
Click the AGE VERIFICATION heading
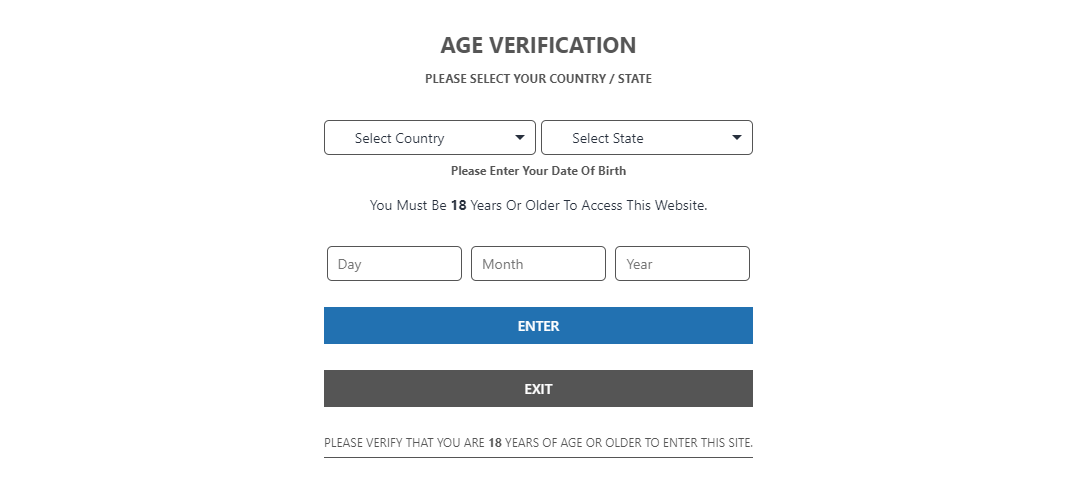538,45
